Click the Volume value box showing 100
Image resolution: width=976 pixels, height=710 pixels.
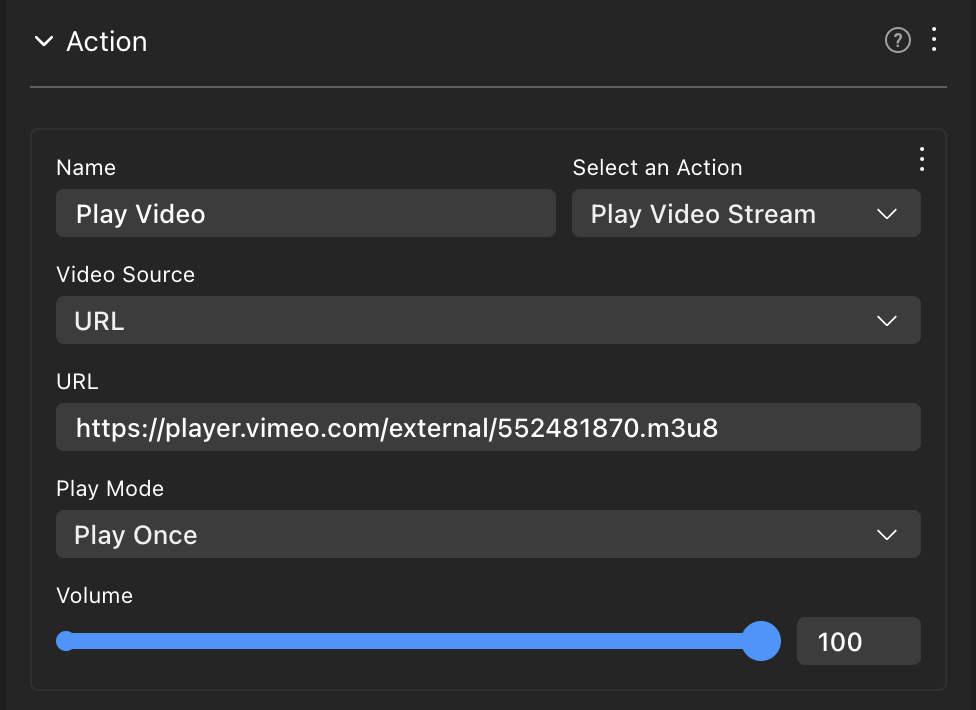(858, 641)
